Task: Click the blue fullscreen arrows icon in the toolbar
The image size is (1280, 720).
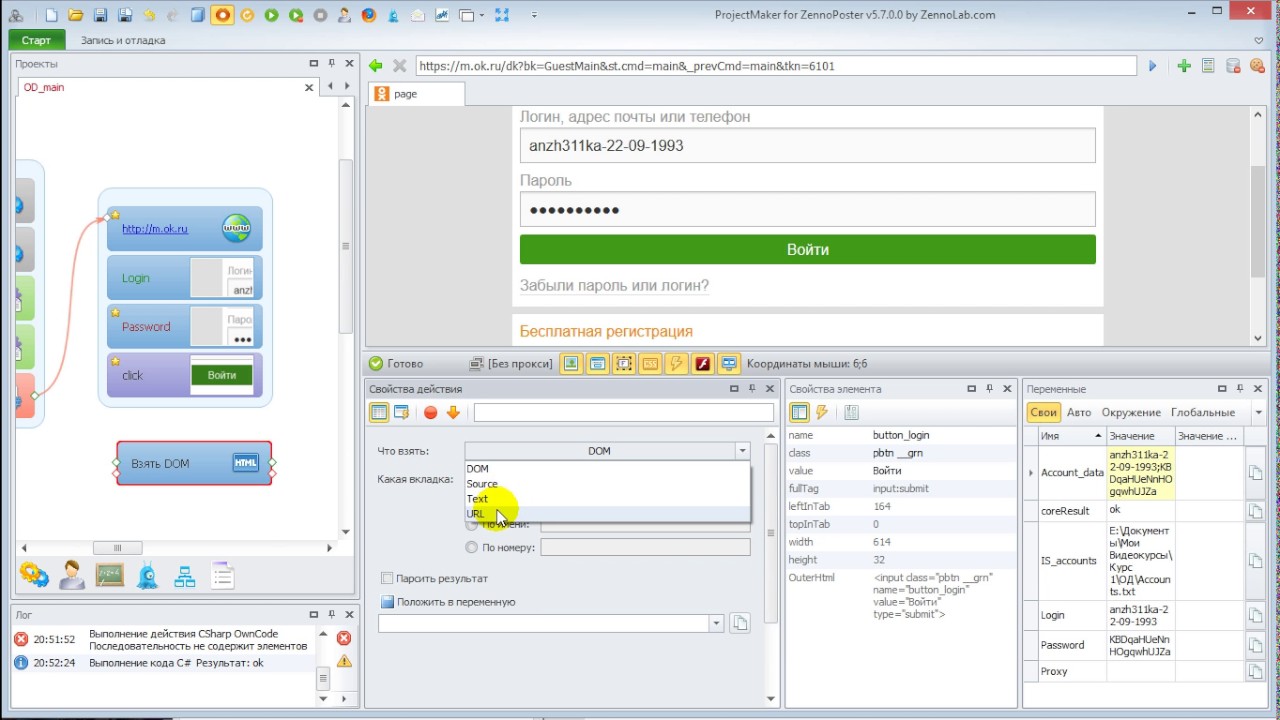Action: tap(501, 15)
